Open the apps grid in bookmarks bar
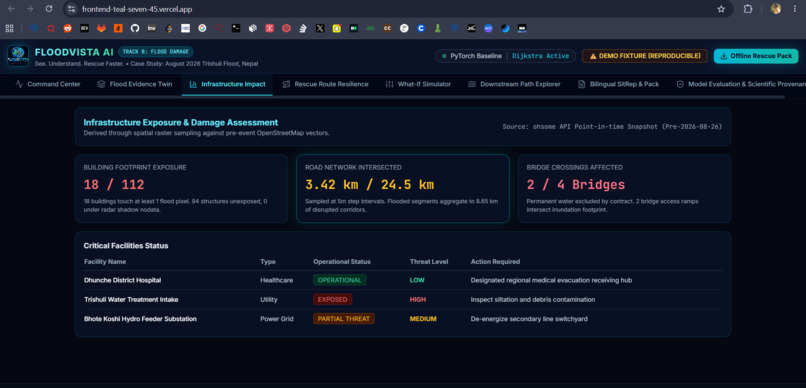The height and width of the screenshot is (388, 806). (9, 28)
